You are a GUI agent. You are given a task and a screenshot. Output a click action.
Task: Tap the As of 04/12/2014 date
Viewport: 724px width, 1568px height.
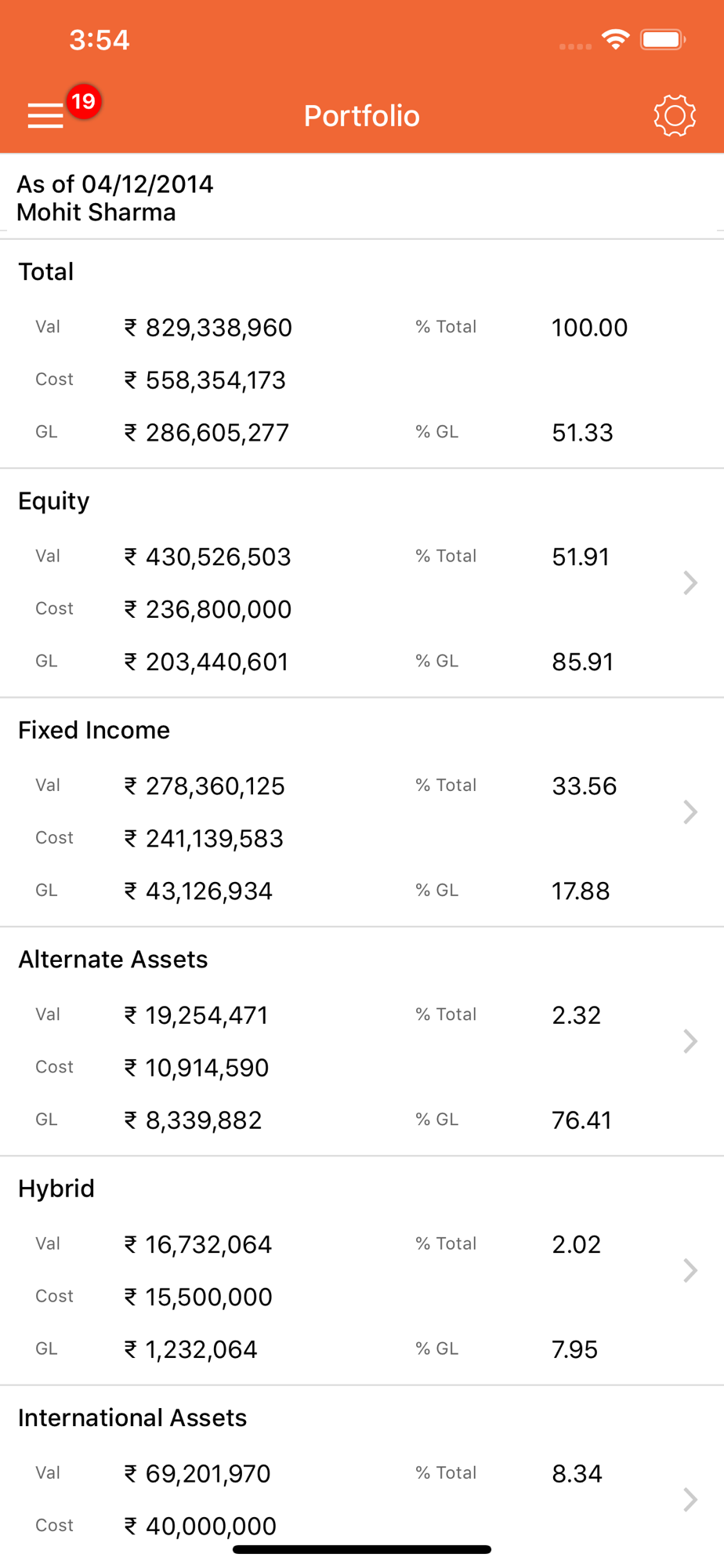(x=115, y=184)
